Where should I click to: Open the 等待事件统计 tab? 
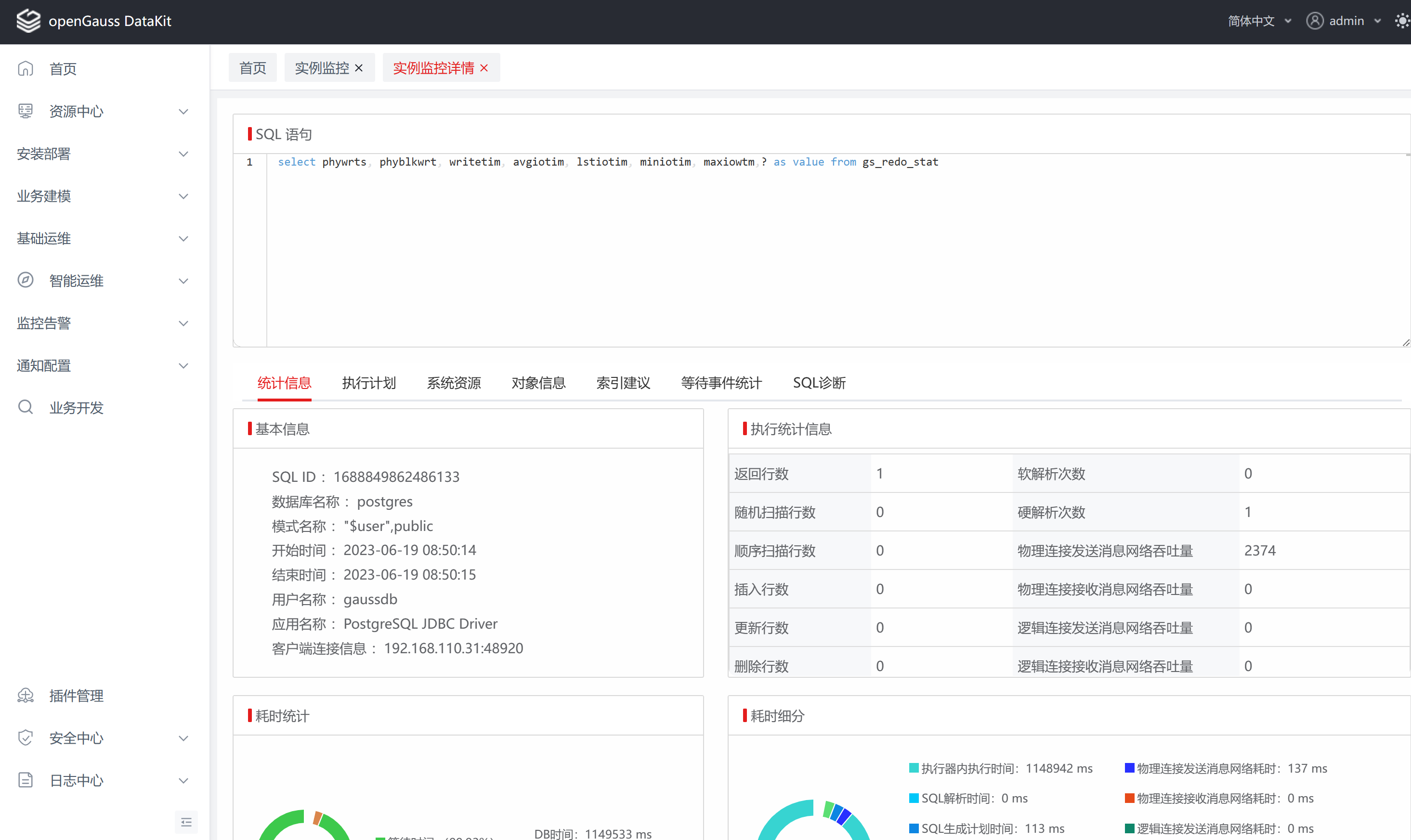[721, 383]
